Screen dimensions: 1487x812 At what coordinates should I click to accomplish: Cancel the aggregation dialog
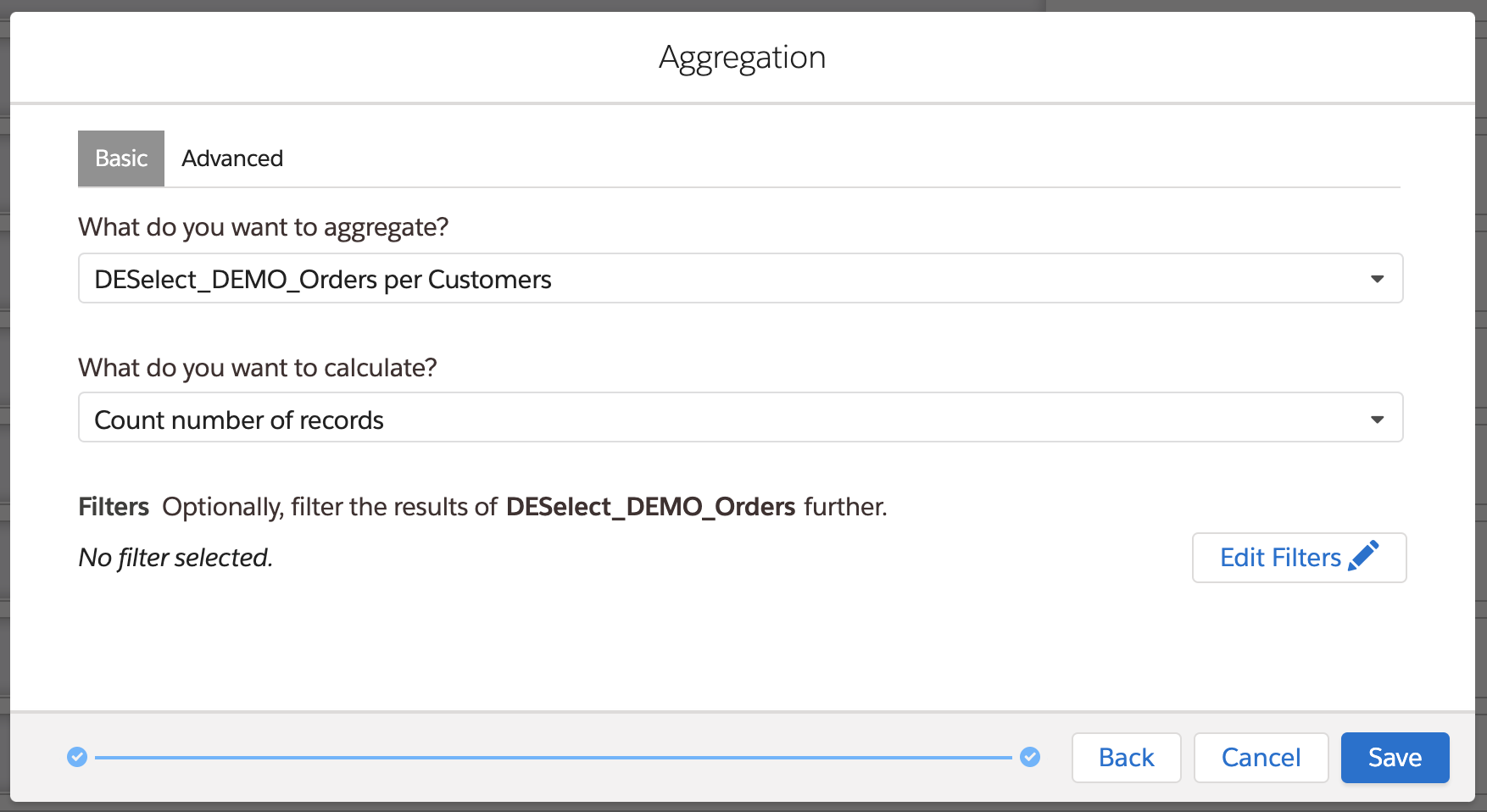(1261, 757)
